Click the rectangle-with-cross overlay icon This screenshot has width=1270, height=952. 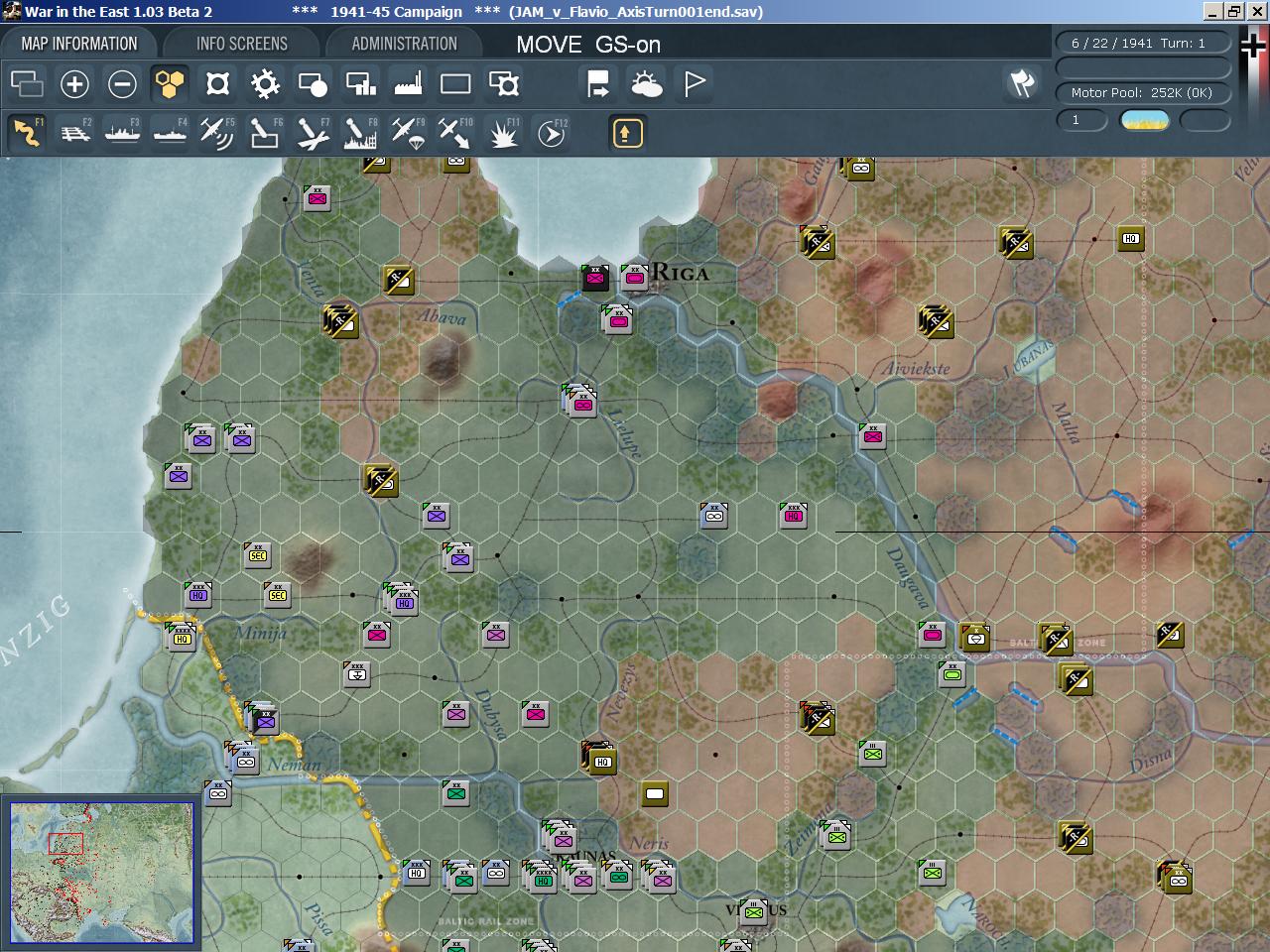(504, 84)
